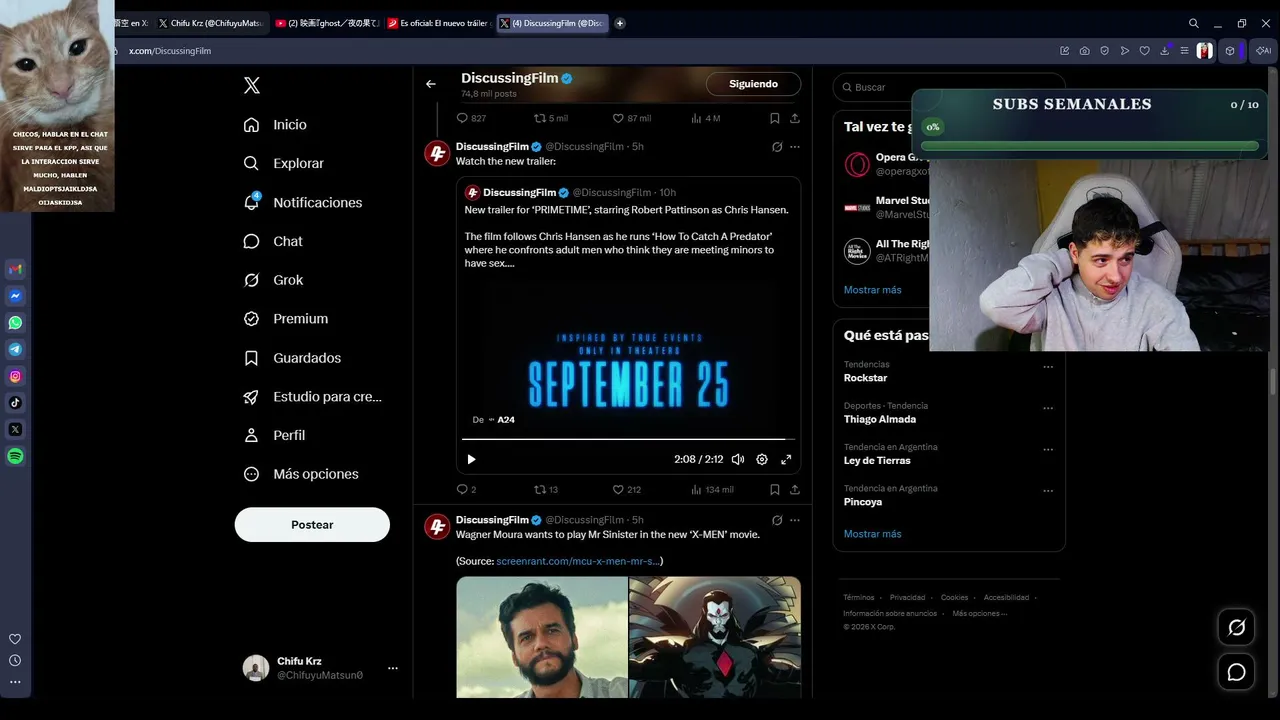Open Grok in the navigation
This screenshot has height=720, width=1280.
coord(273,280)
